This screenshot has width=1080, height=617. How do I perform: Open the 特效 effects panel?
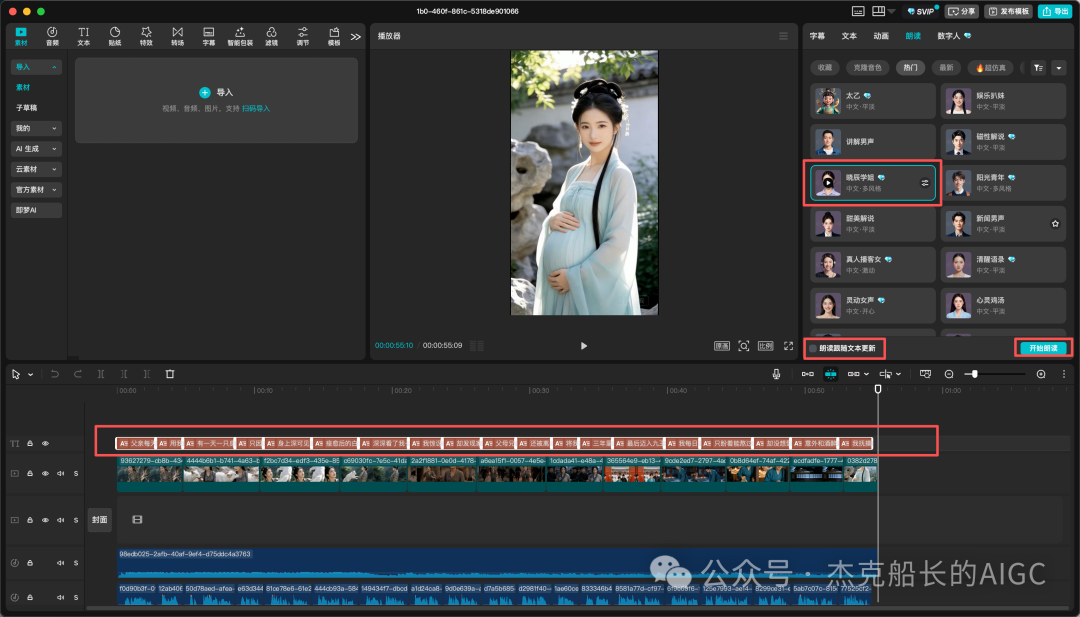146,36
